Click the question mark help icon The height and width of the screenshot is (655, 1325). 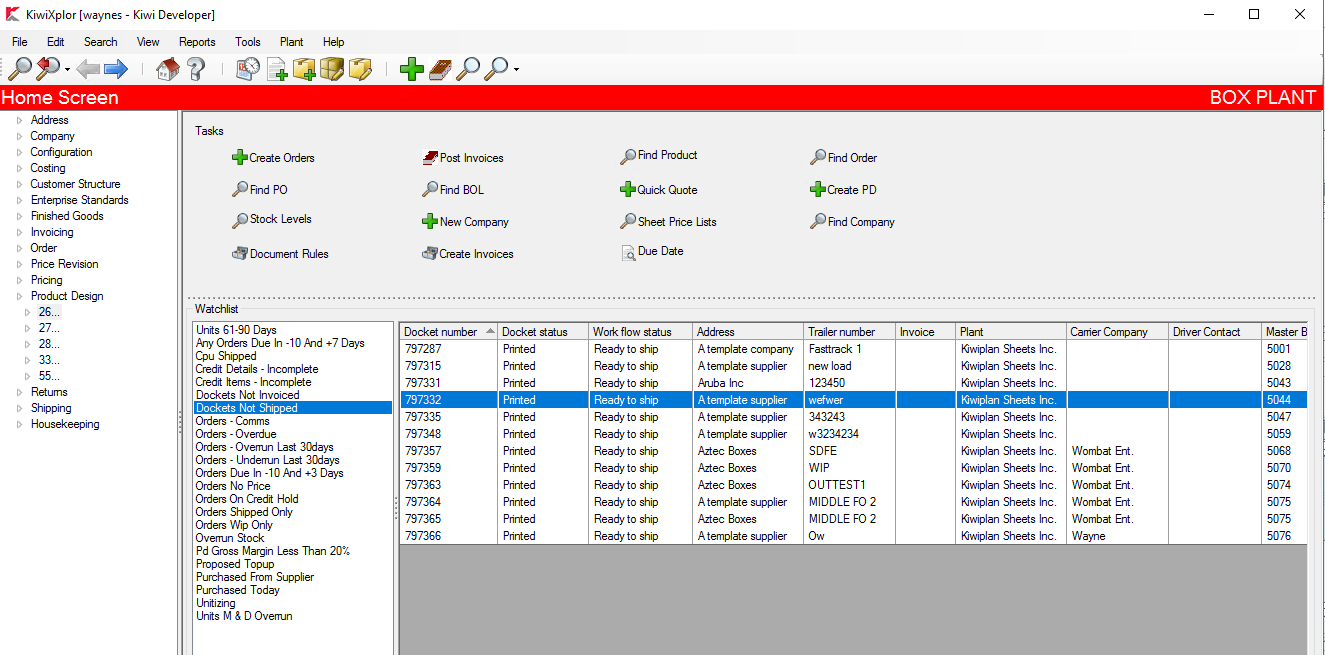coord(196,69)
